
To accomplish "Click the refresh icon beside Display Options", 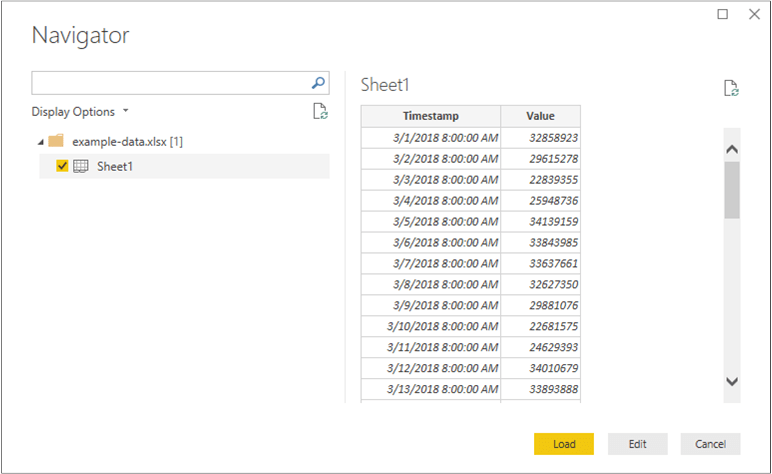I will 320,111.
